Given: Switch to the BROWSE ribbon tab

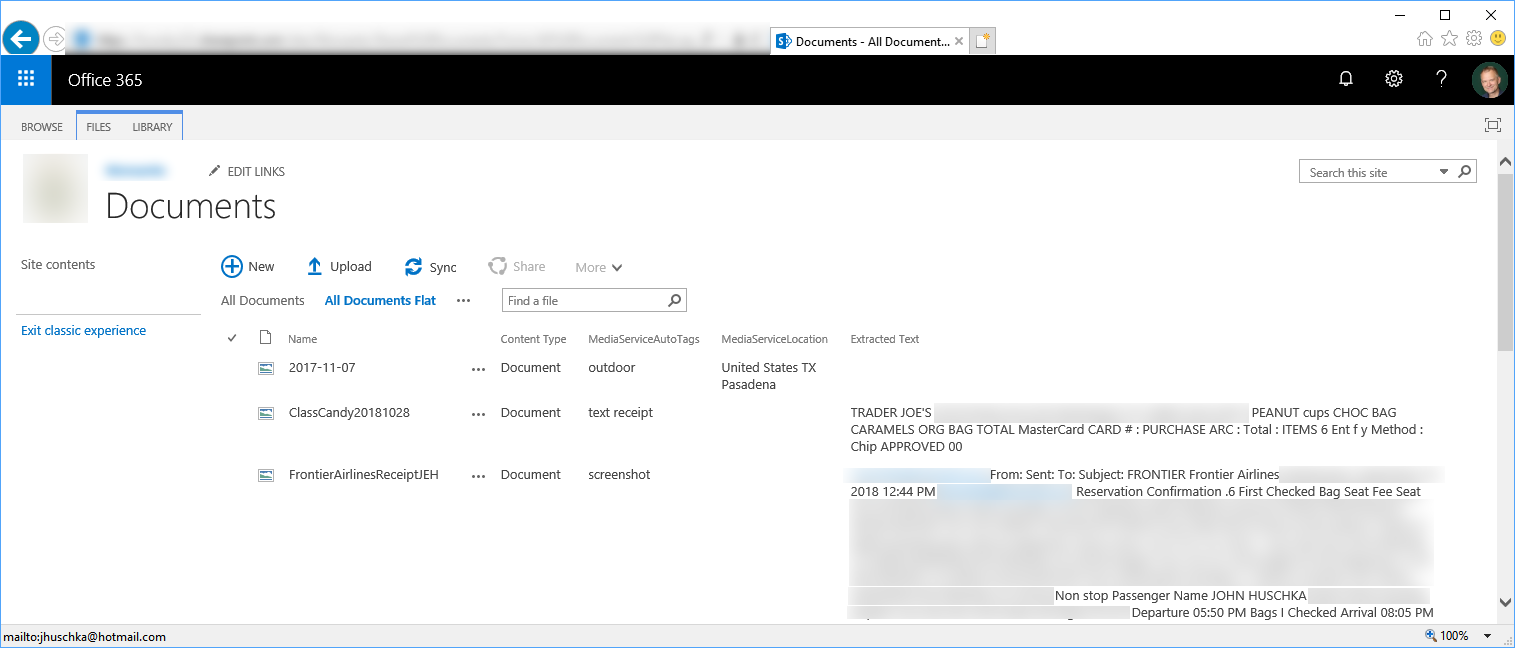Looking at the screenshot, I should click(42, 127).
